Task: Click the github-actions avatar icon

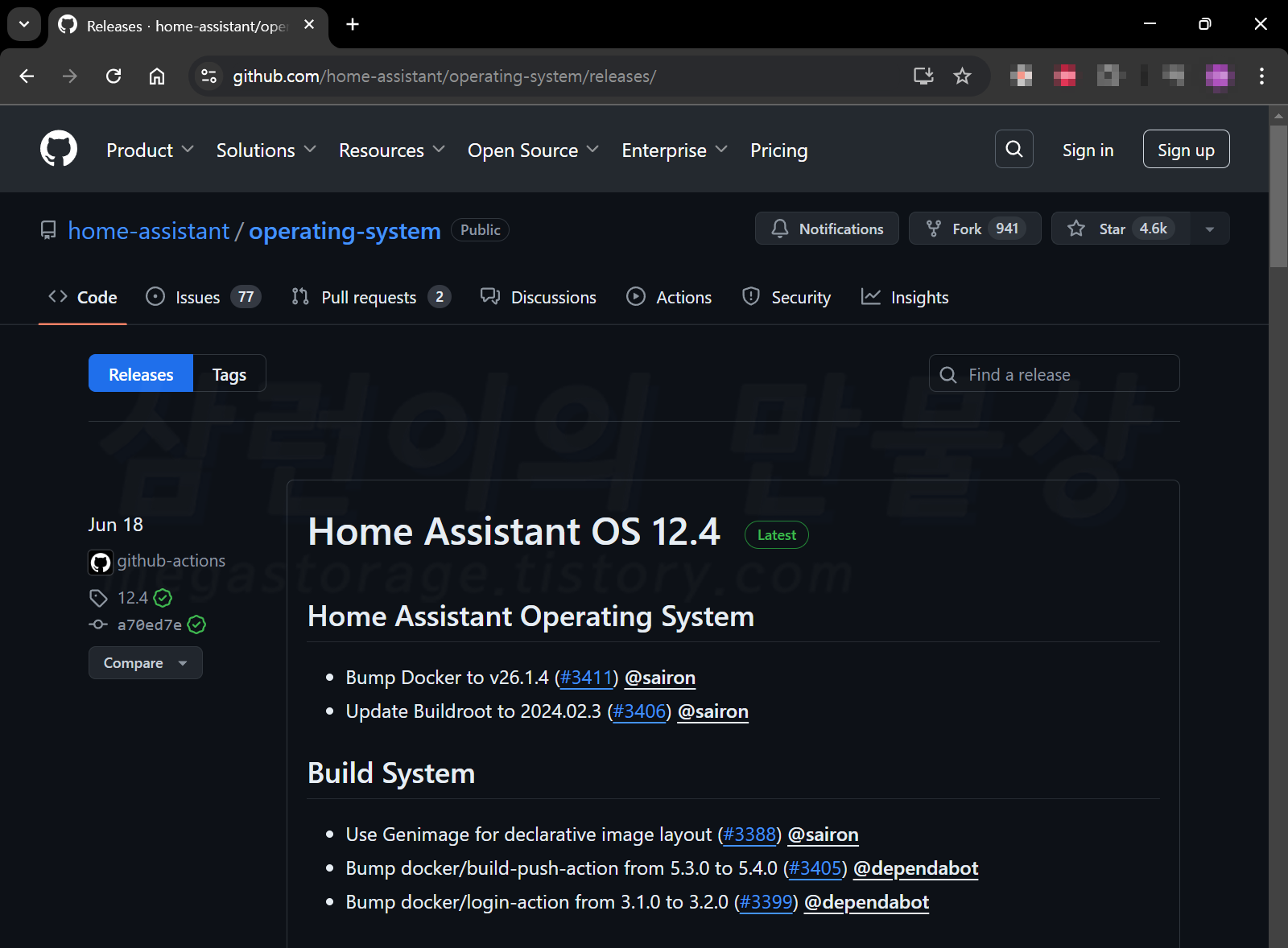Action: click(x=101, y=562)
